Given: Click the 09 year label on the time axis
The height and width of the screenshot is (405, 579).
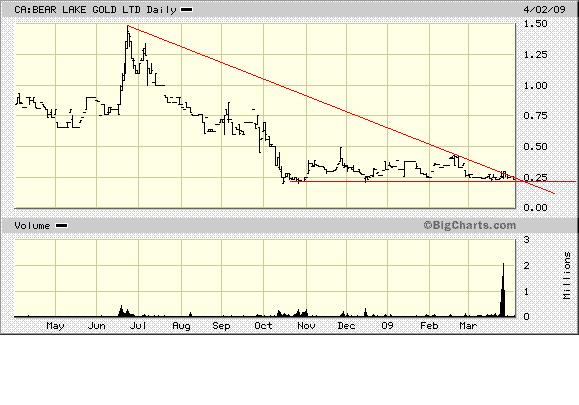Looking at the screenshot, I should (387, 326).
